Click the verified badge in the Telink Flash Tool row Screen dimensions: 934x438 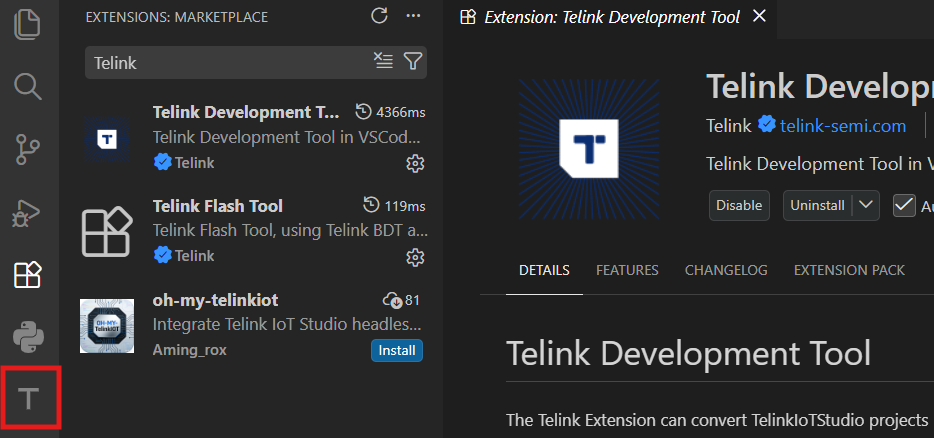162,256
